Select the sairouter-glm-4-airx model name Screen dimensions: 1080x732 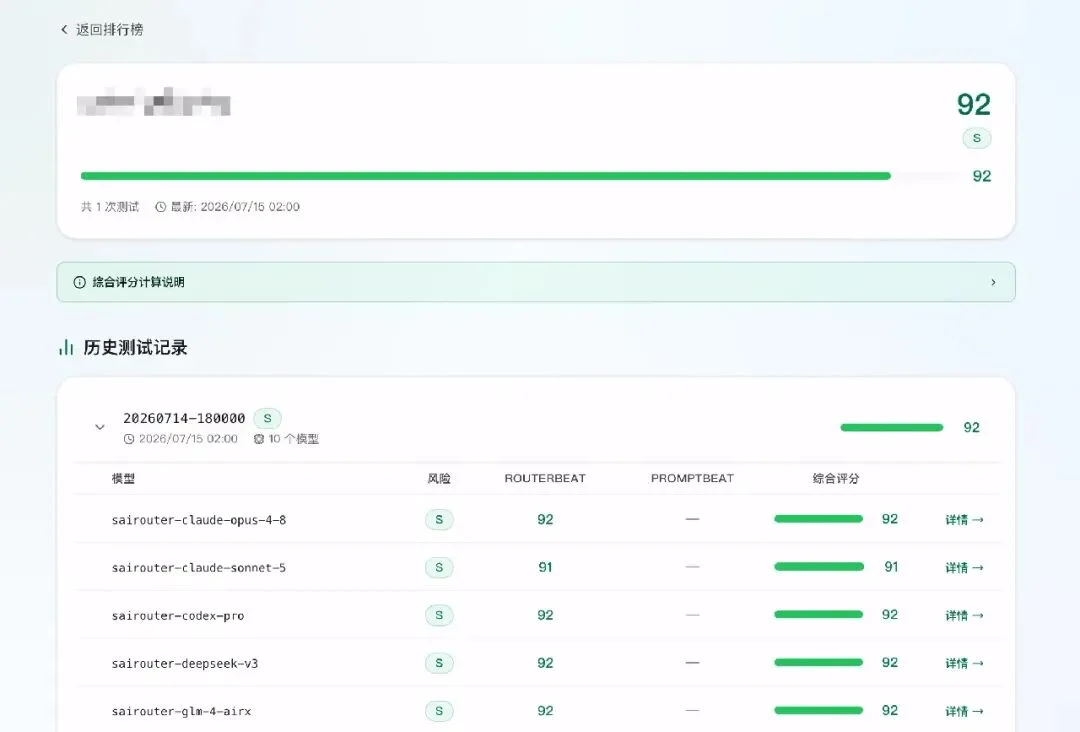(x=181, y=711)
